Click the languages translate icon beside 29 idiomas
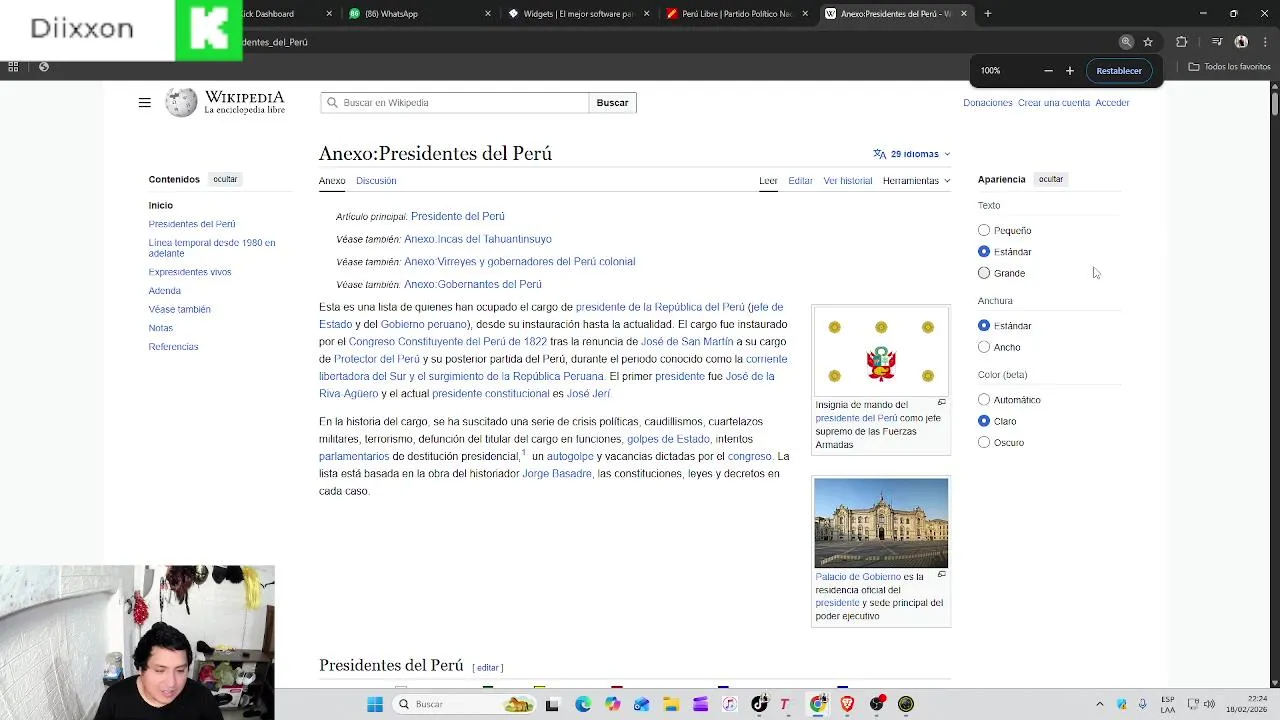Image resolution: width=1280 pixels, height=720 pixels. tap(879, 154)
